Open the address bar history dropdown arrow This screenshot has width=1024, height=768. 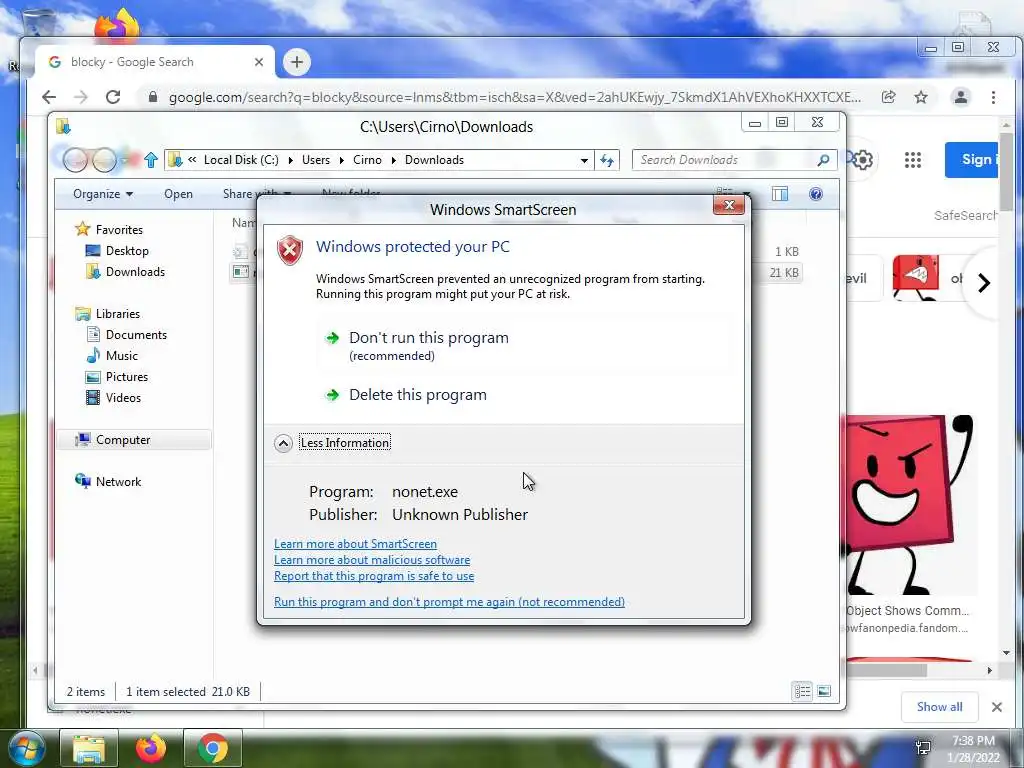click(584, 160)
